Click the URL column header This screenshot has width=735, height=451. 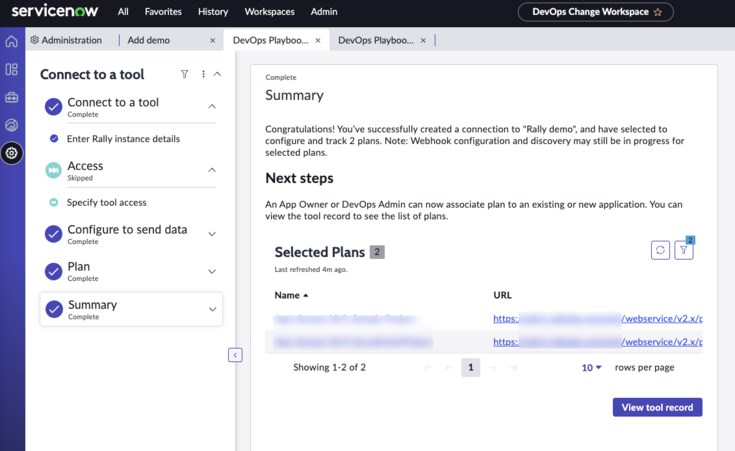[502, 295]
